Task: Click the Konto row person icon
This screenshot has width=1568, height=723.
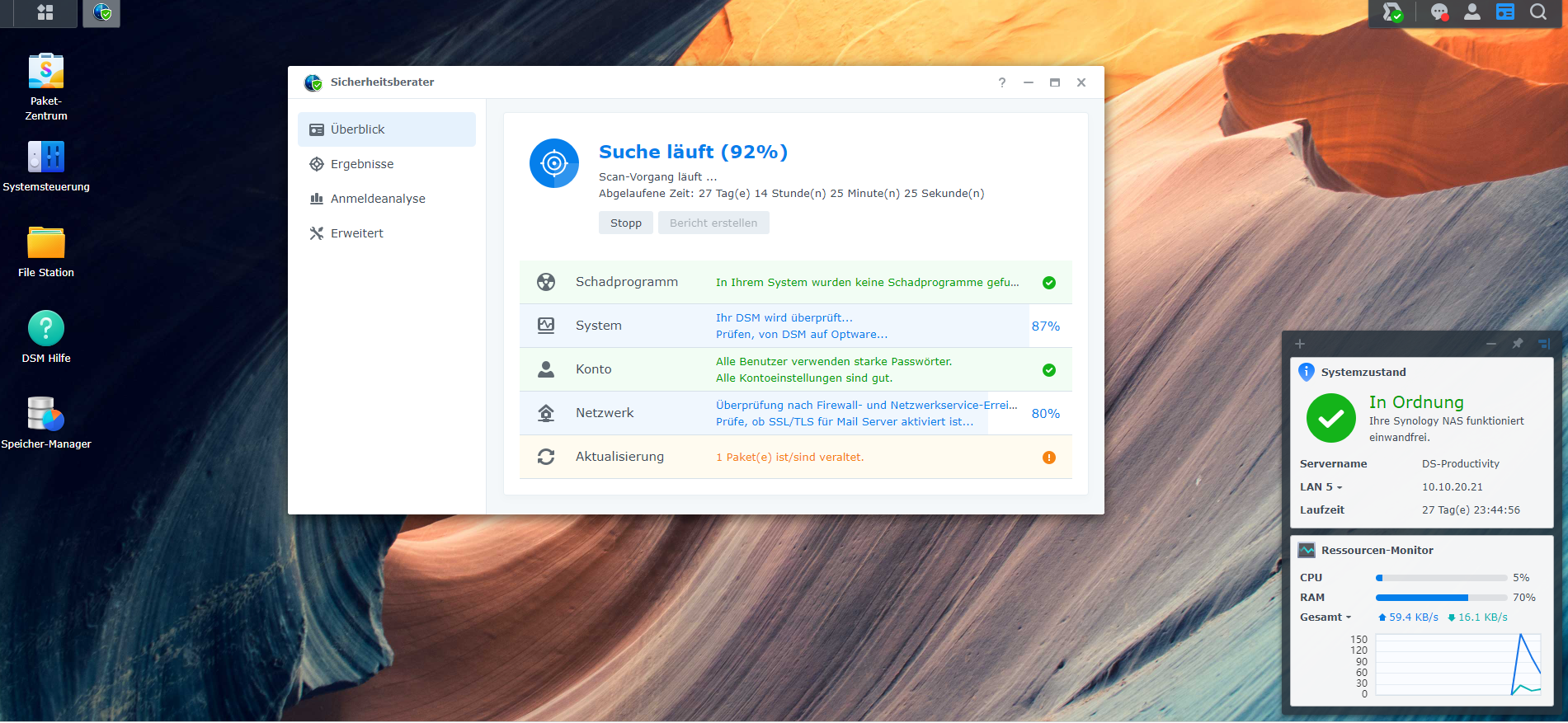Action: coord(546,369)
